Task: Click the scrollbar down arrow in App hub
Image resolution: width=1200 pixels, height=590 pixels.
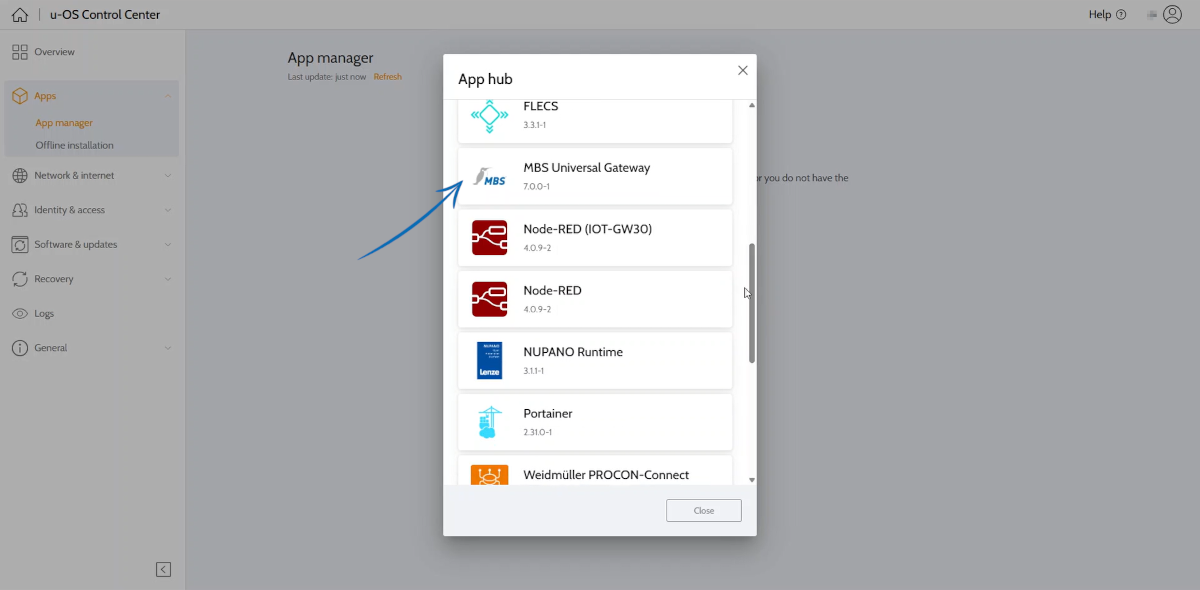Action: click(x=752, y=480)
